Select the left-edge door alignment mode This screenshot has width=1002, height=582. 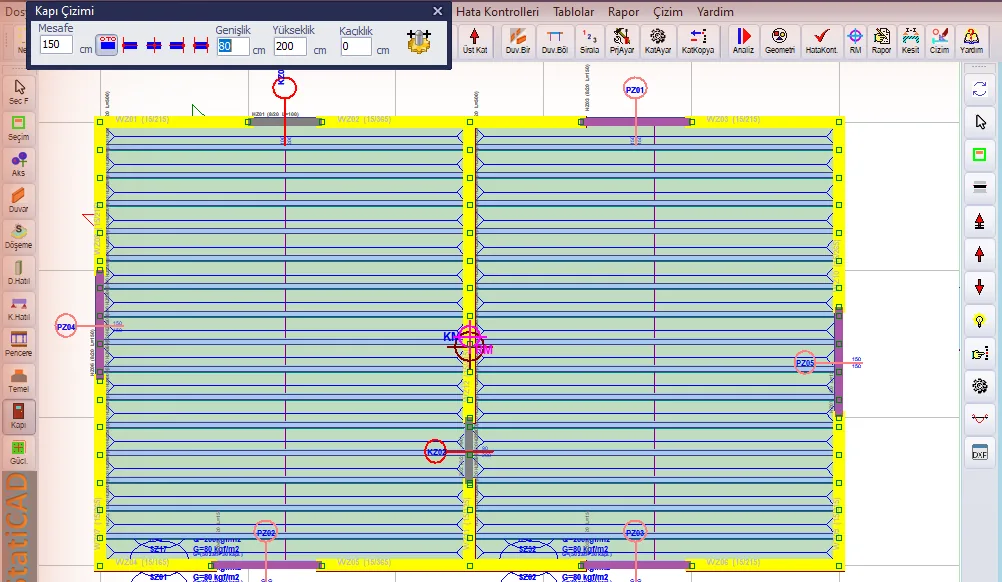point(130,45)
